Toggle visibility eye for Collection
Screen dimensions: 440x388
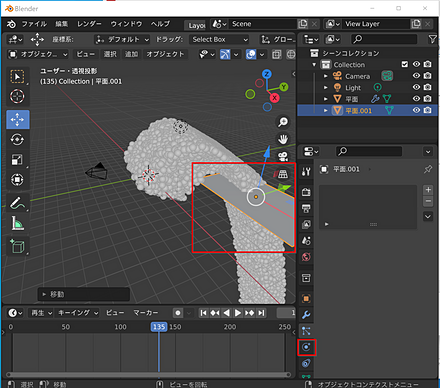[x=416, y=64]
